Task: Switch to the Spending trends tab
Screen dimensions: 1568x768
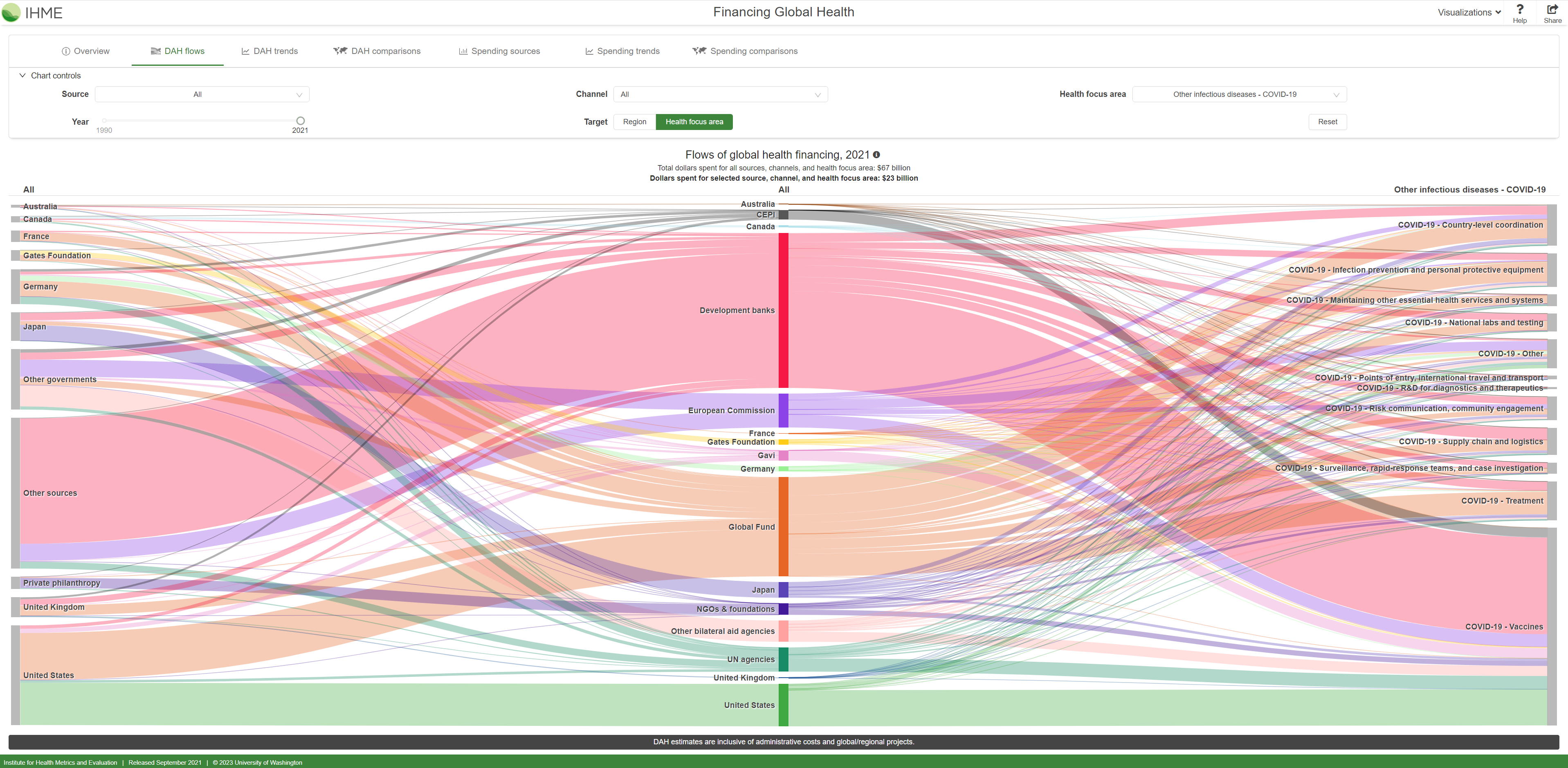Action: coord(622,51)
